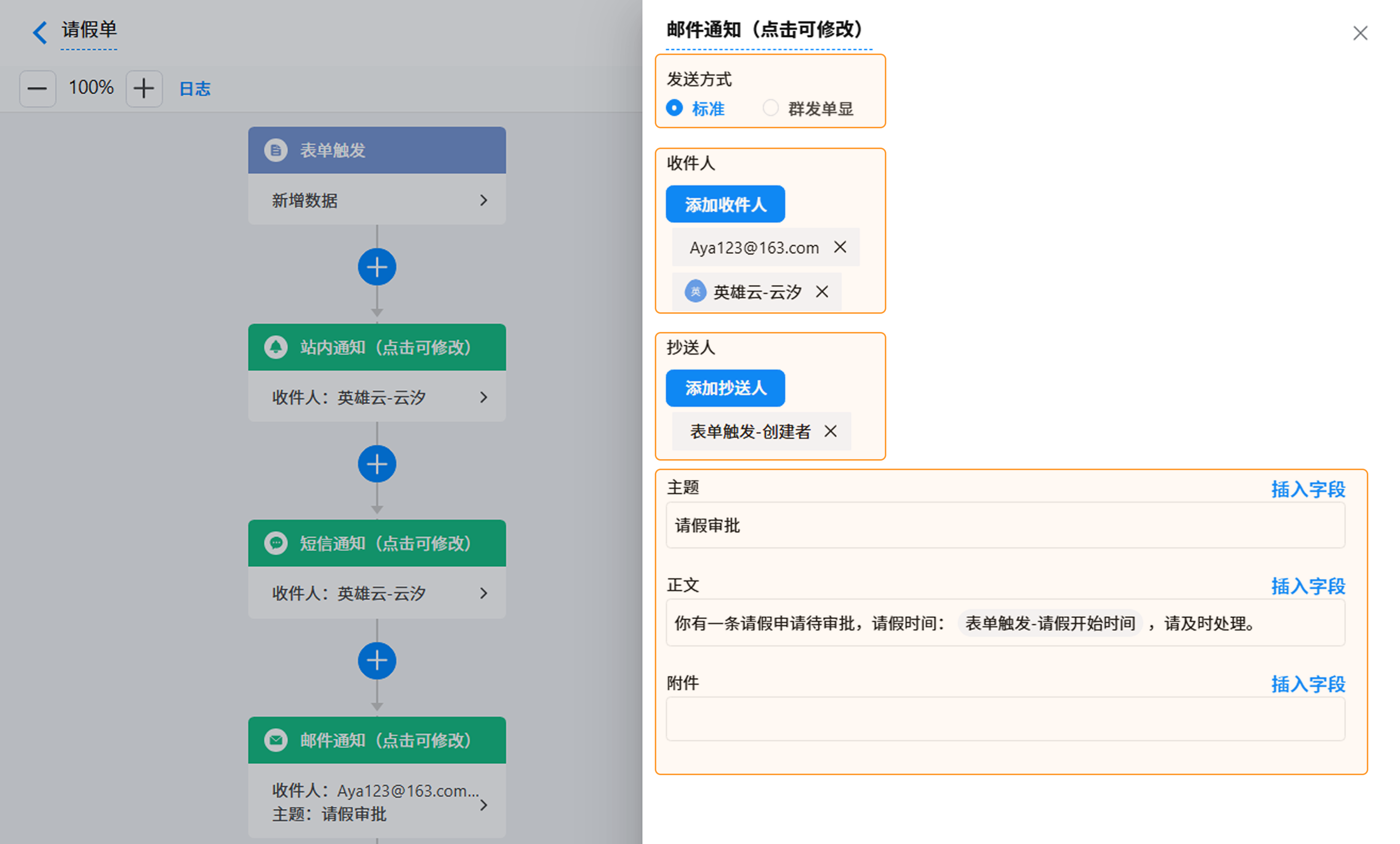
Task: Click the bell icon on 站内通知
Action: coord(276,347)
